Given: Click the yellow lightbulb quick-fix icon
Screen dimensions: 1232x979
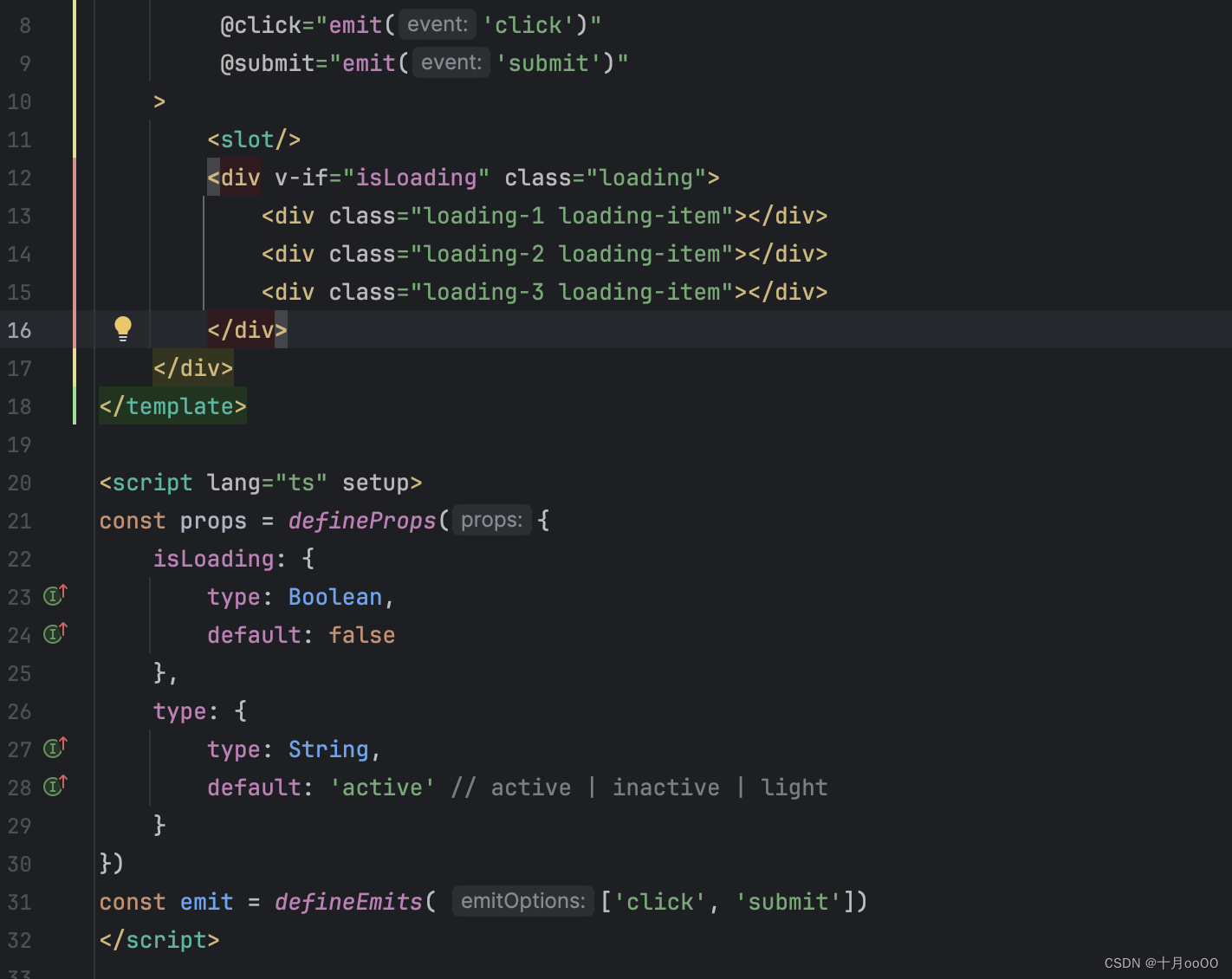Looking at the screenshot, I should pyautogui.click(x=123, y=329).
